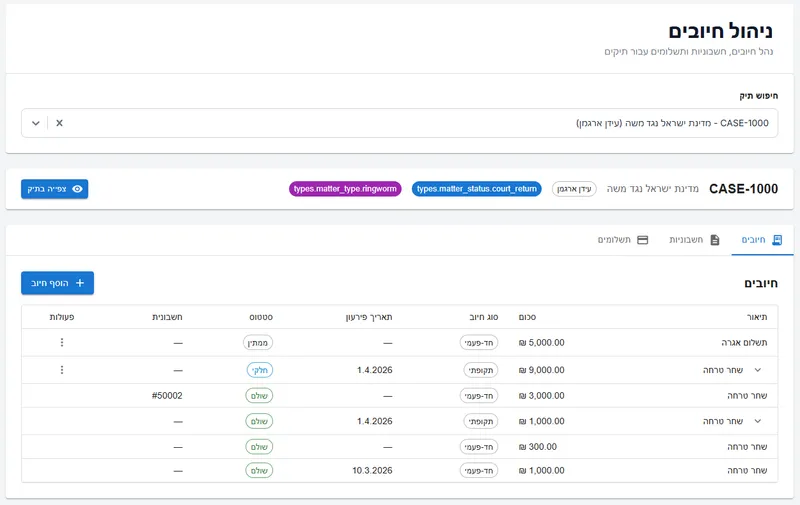Open the חיפוש תיק dropdown arrow

click(36, 123)
